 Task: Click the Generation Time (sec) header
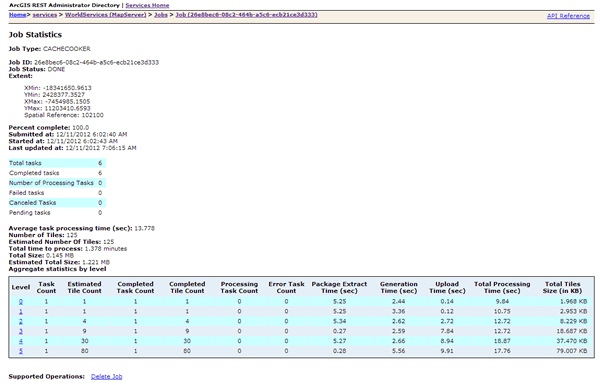pyautogui.click(x=398, y=287)
